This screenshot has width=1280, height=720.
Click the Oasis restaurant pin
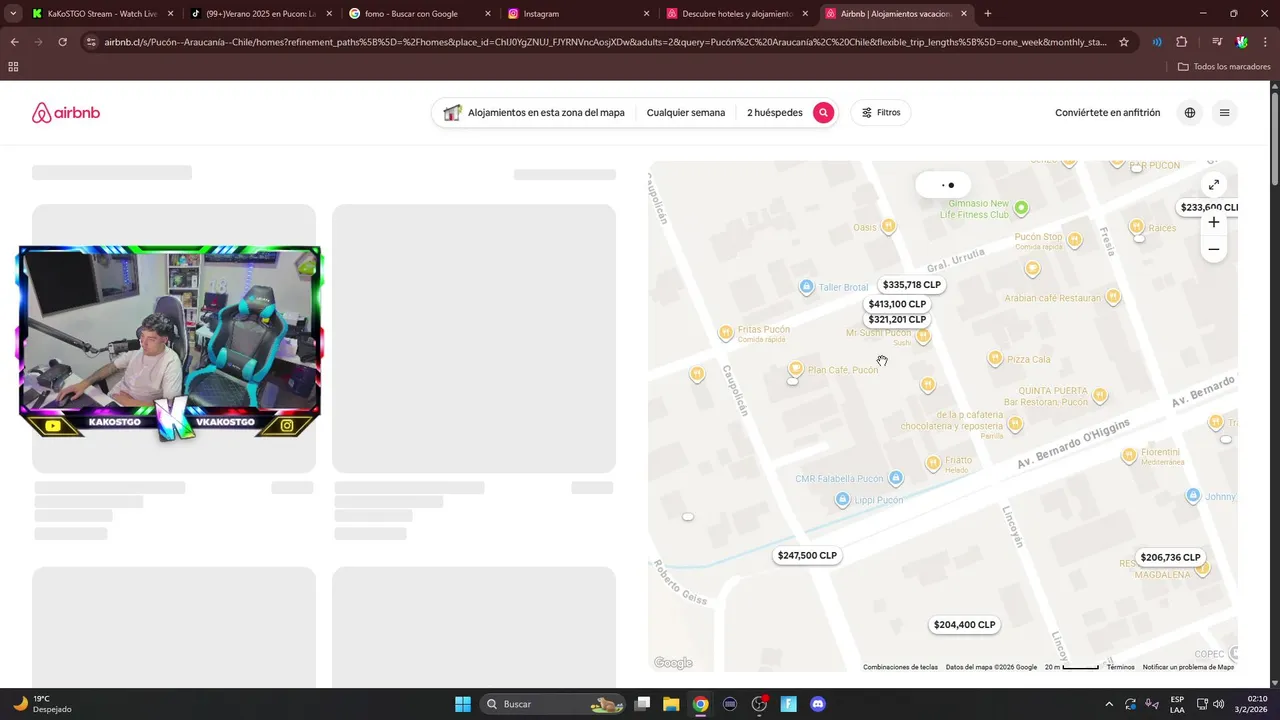point(889,227)
